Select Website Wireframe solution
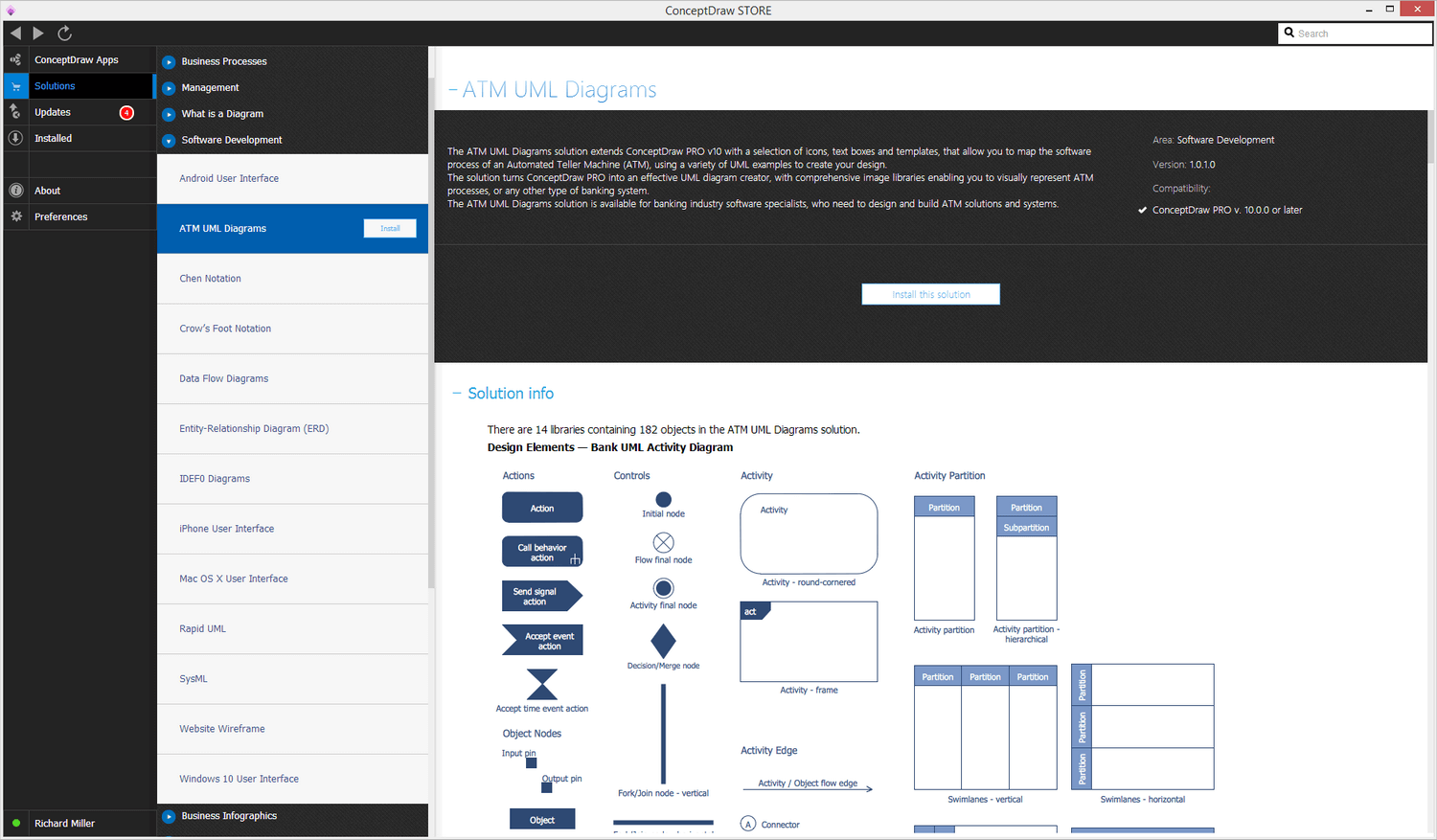This screenshot has height=840, width=1437. [x=292, y=729]
